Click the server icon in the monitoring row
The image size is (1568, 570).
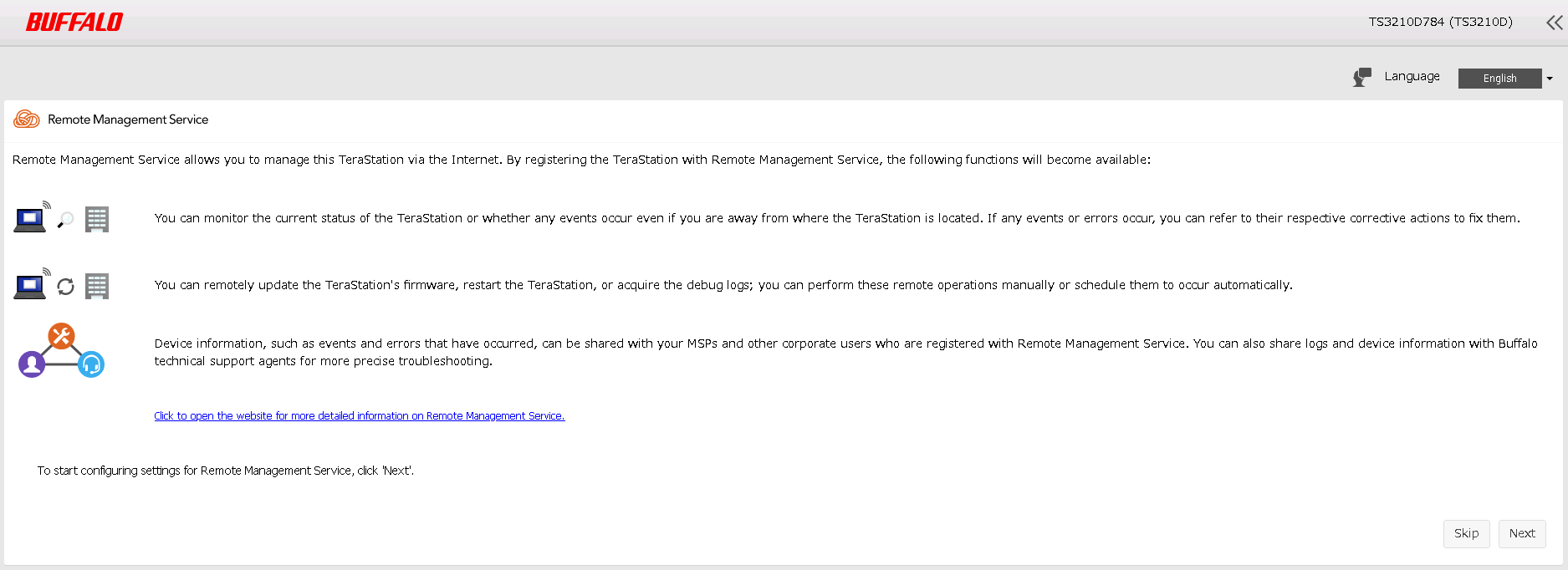97,220
